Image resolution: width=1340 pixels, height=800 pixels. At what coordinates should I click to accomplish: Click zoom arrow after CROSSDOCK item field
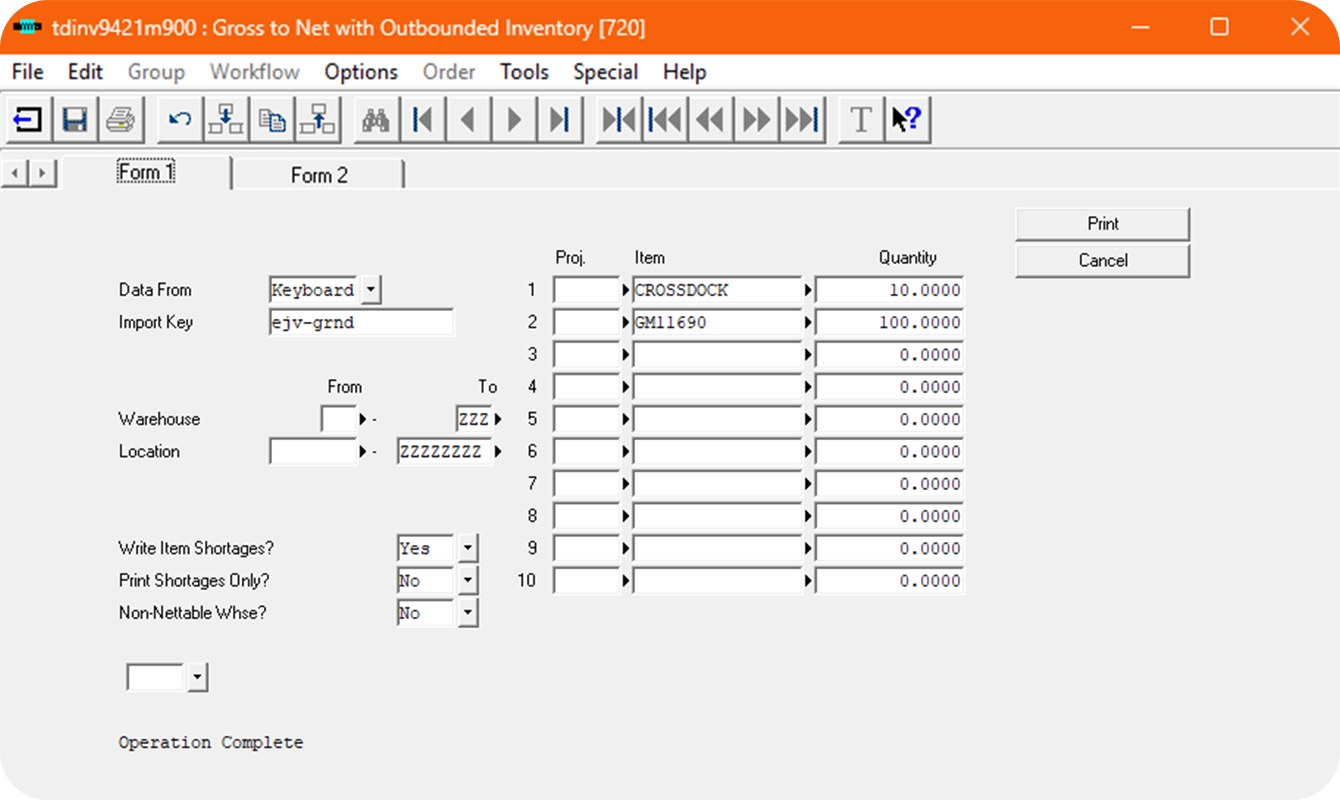point(808,290)
